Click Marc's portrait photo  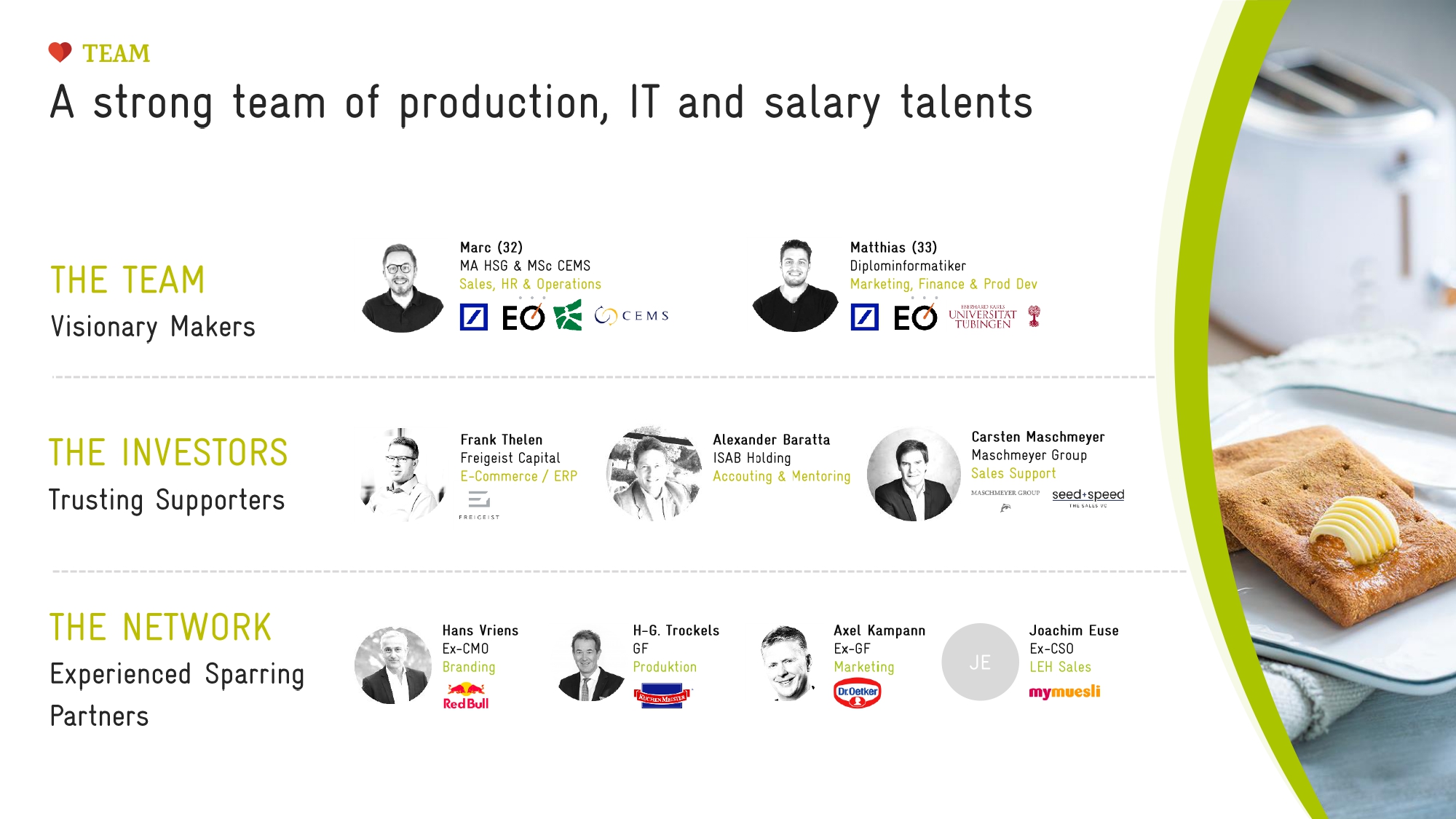(x=402, y=288)
